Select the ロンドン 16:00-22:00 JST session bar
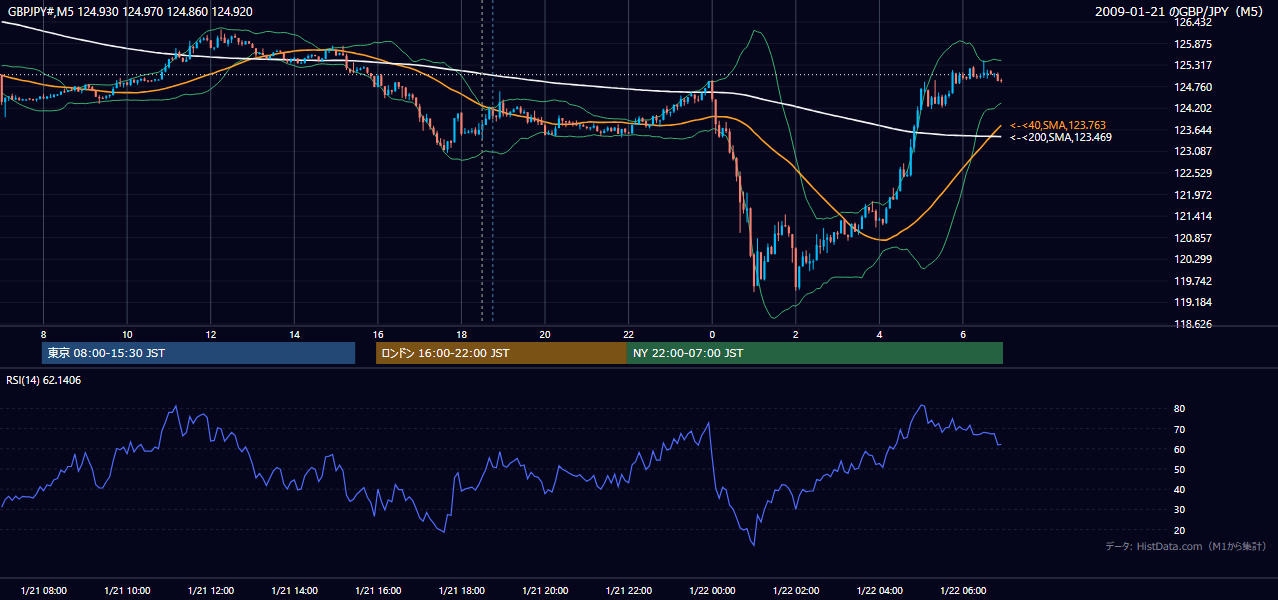1278x600 pixels. [x=501, y=353]
